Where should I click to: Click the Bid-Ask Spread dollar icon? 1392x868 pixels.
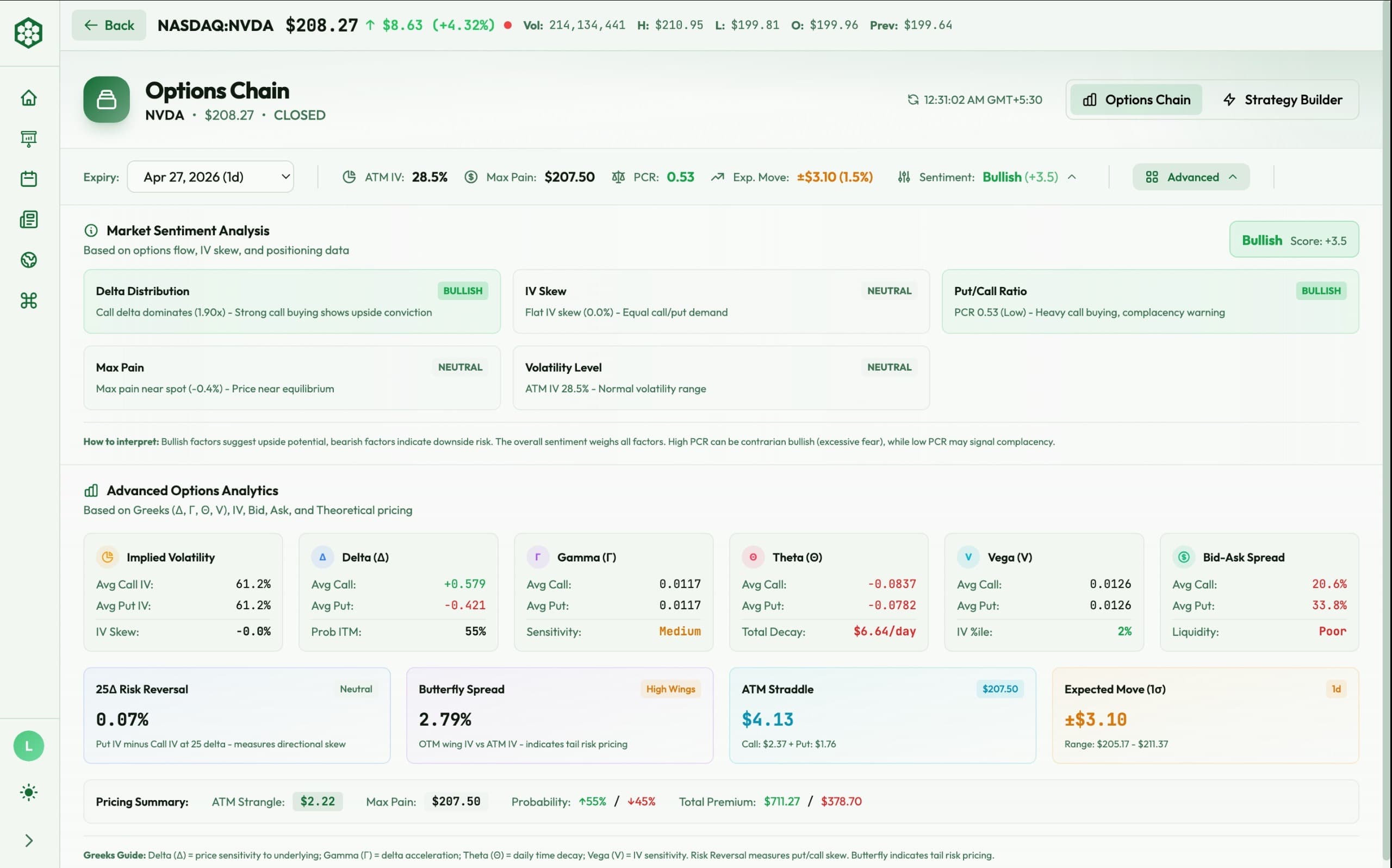(x=1184, y=557)
